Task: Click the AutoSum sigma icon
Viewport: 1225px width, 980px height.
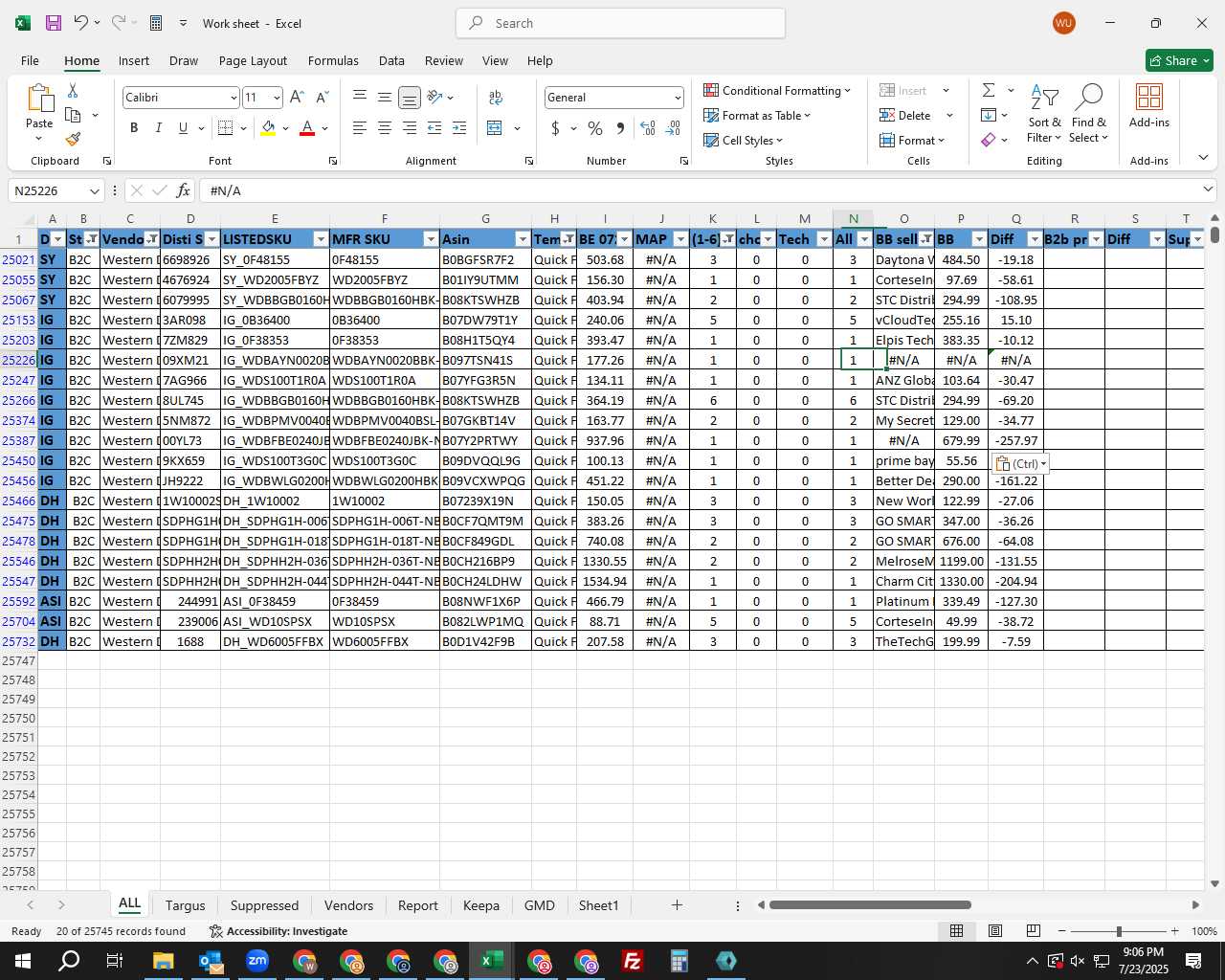Action: tap(989, 90)
